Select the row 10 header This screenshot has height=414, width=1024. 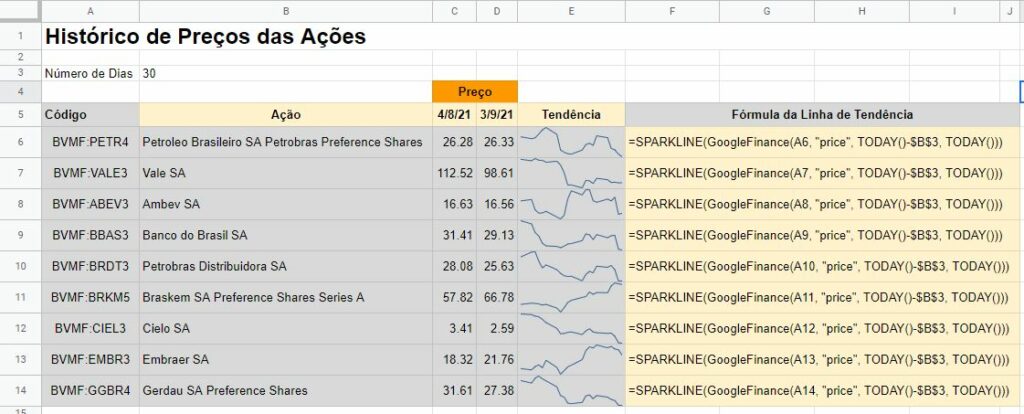(x=20, y=266)
